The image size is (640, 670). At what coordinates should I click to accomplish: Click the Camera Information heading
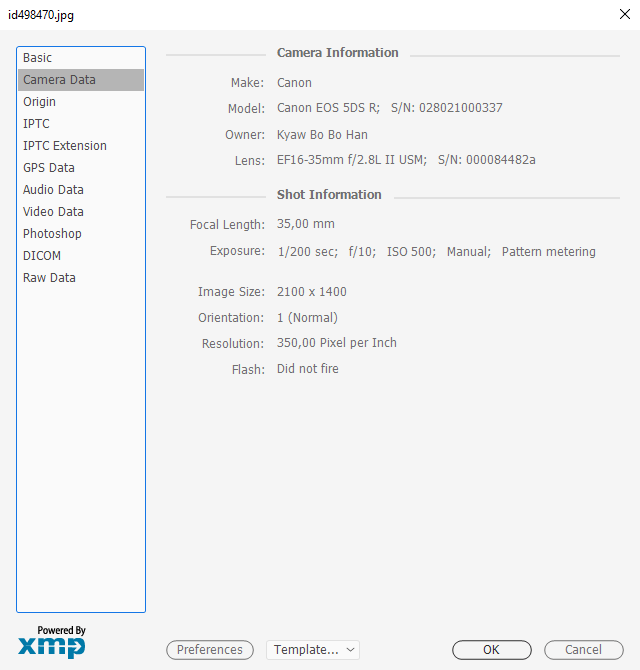(338, 53)
